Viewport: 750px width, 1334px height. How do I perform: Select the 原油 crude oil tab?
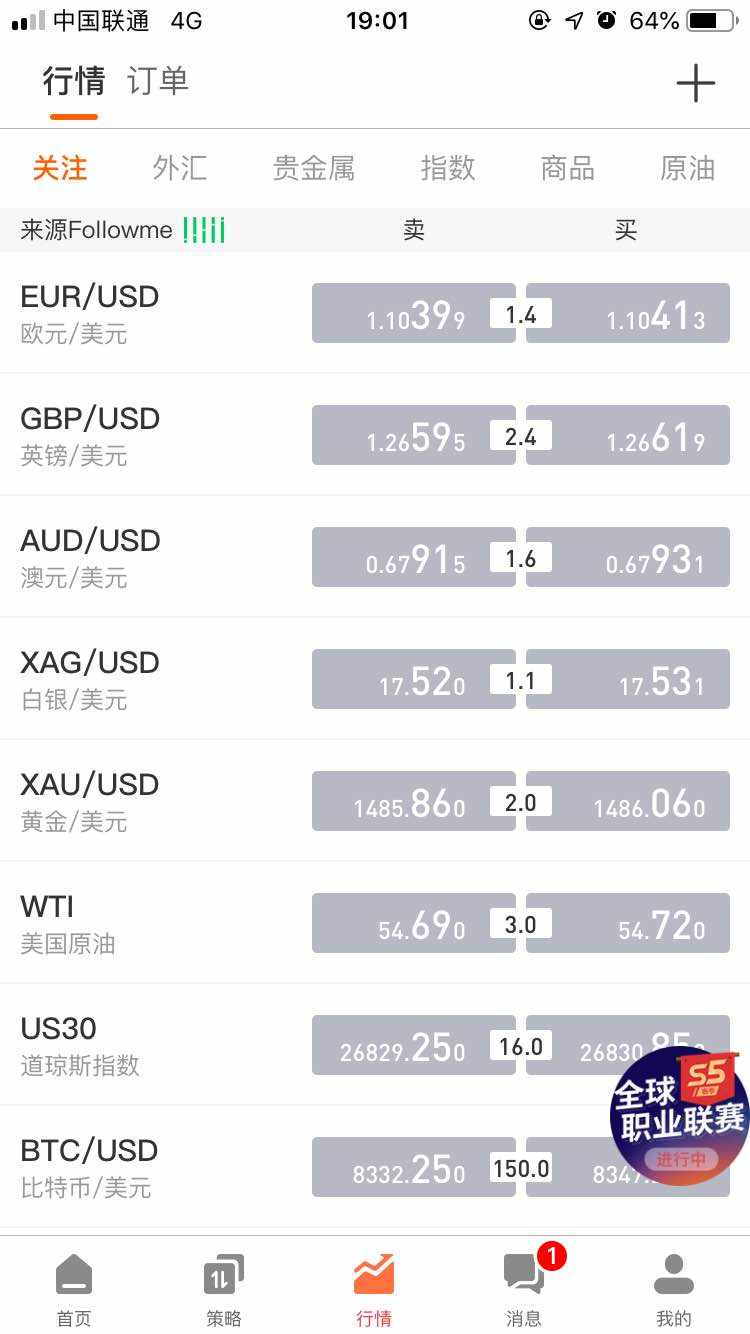tap(687, 168)
